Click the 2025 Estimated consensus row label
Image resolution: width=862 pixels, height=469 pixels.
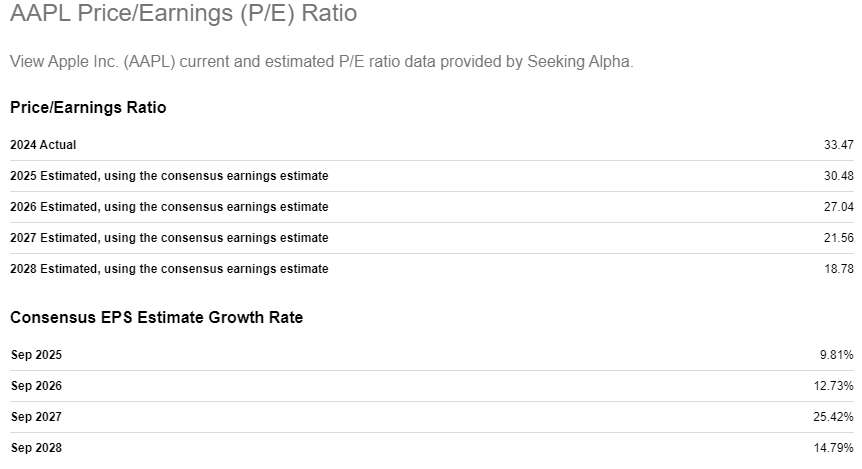[x=169, y=176]
